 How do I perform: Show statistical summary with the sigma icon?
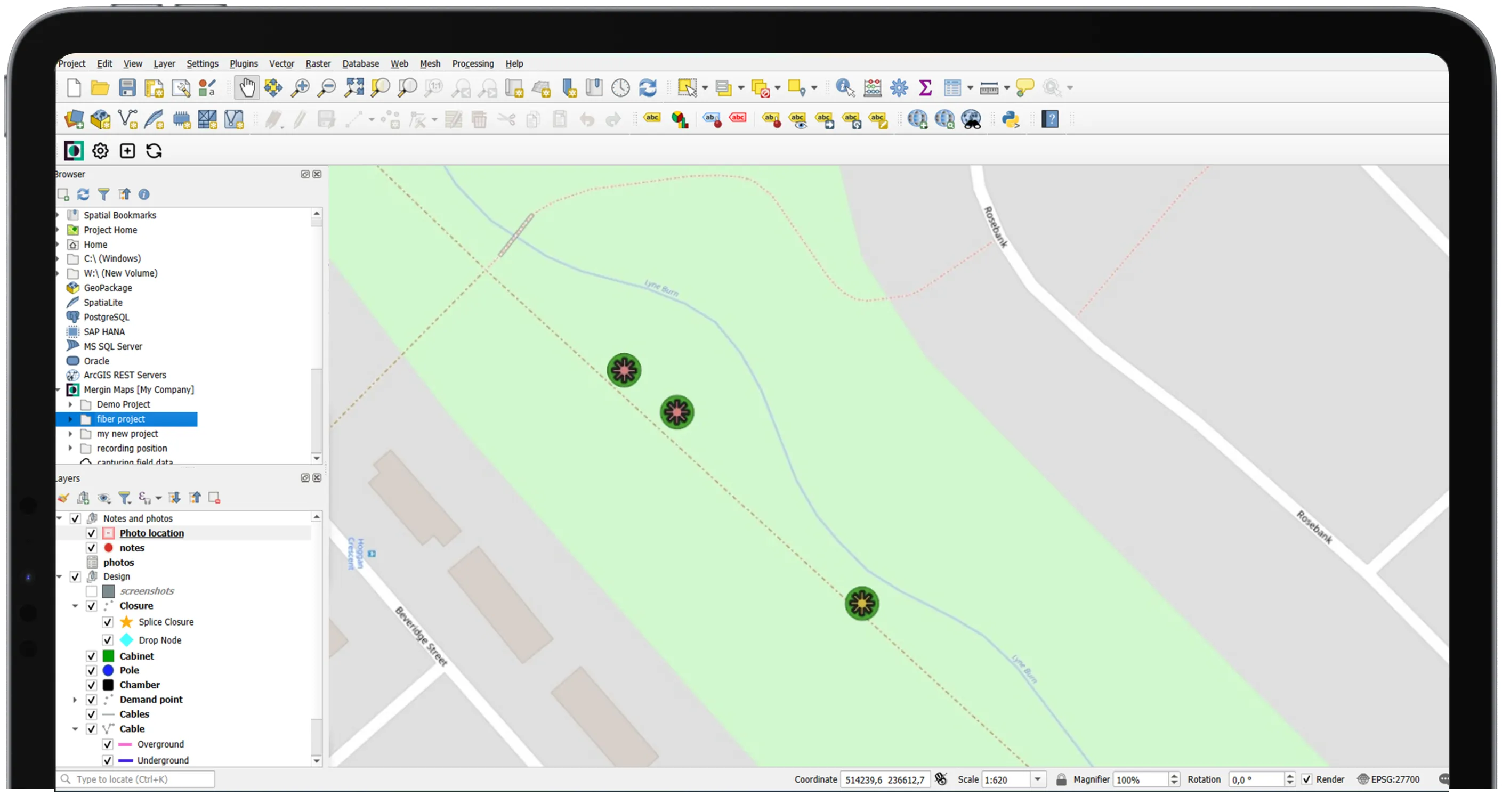tap(925, 87)
